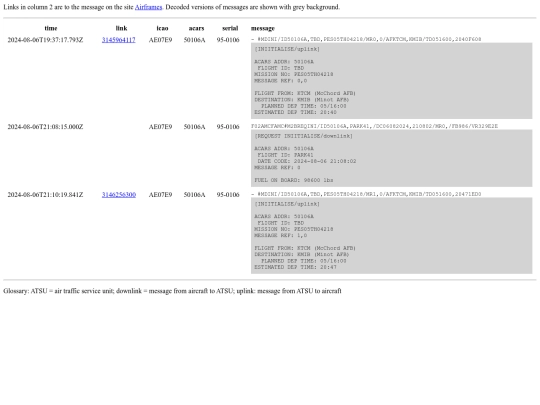
Task: Select timestamp 2024-08-06T21:10:19.841Z
Action: [45, 195]
